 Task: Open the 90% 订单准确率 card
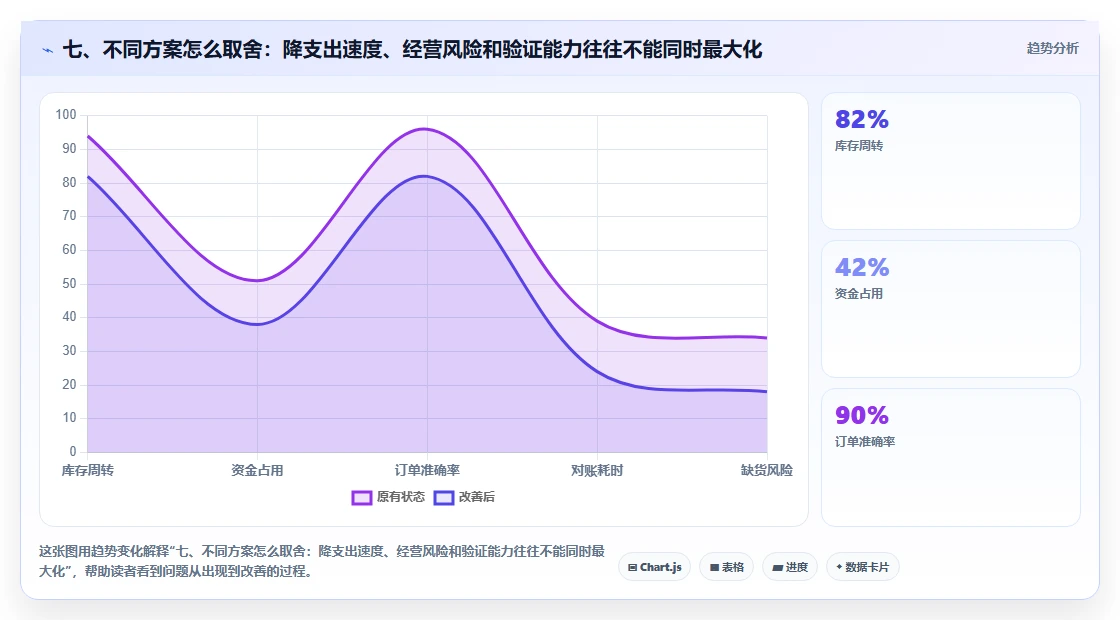[x=951, y=457]
